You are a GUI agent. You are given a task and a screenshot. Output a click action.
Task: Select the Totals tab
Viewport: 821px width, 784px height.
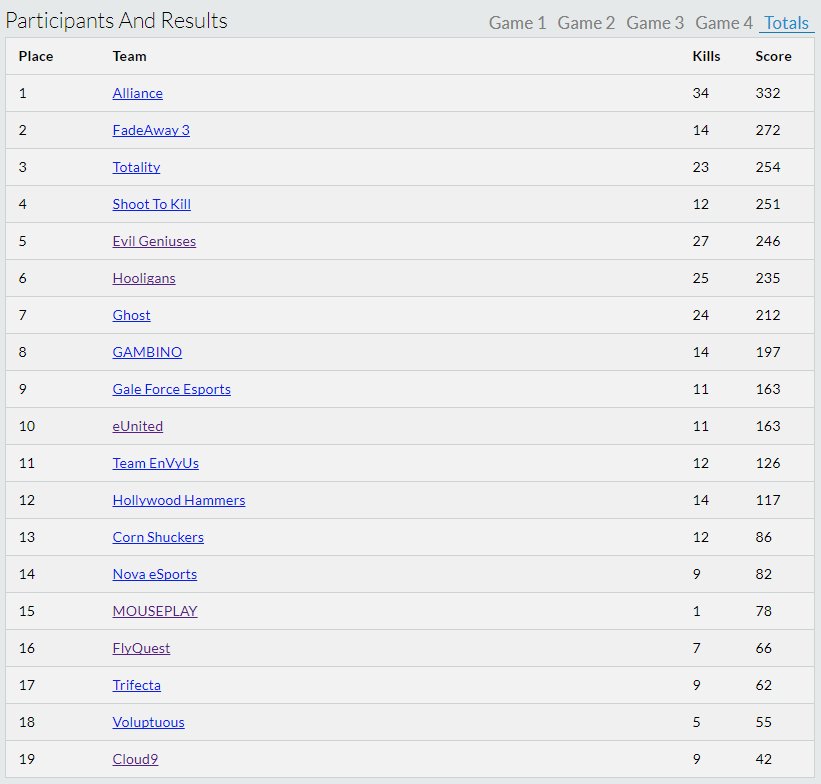point(786,23)
